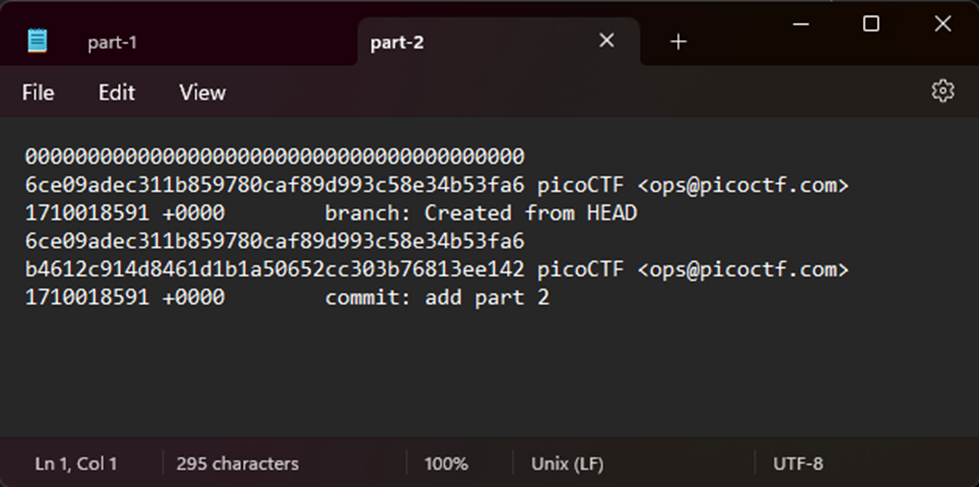Image resolution: width=979 pixels, height=487 pixels.
Task: Close the Notepad window
Action: coord(942,24)
